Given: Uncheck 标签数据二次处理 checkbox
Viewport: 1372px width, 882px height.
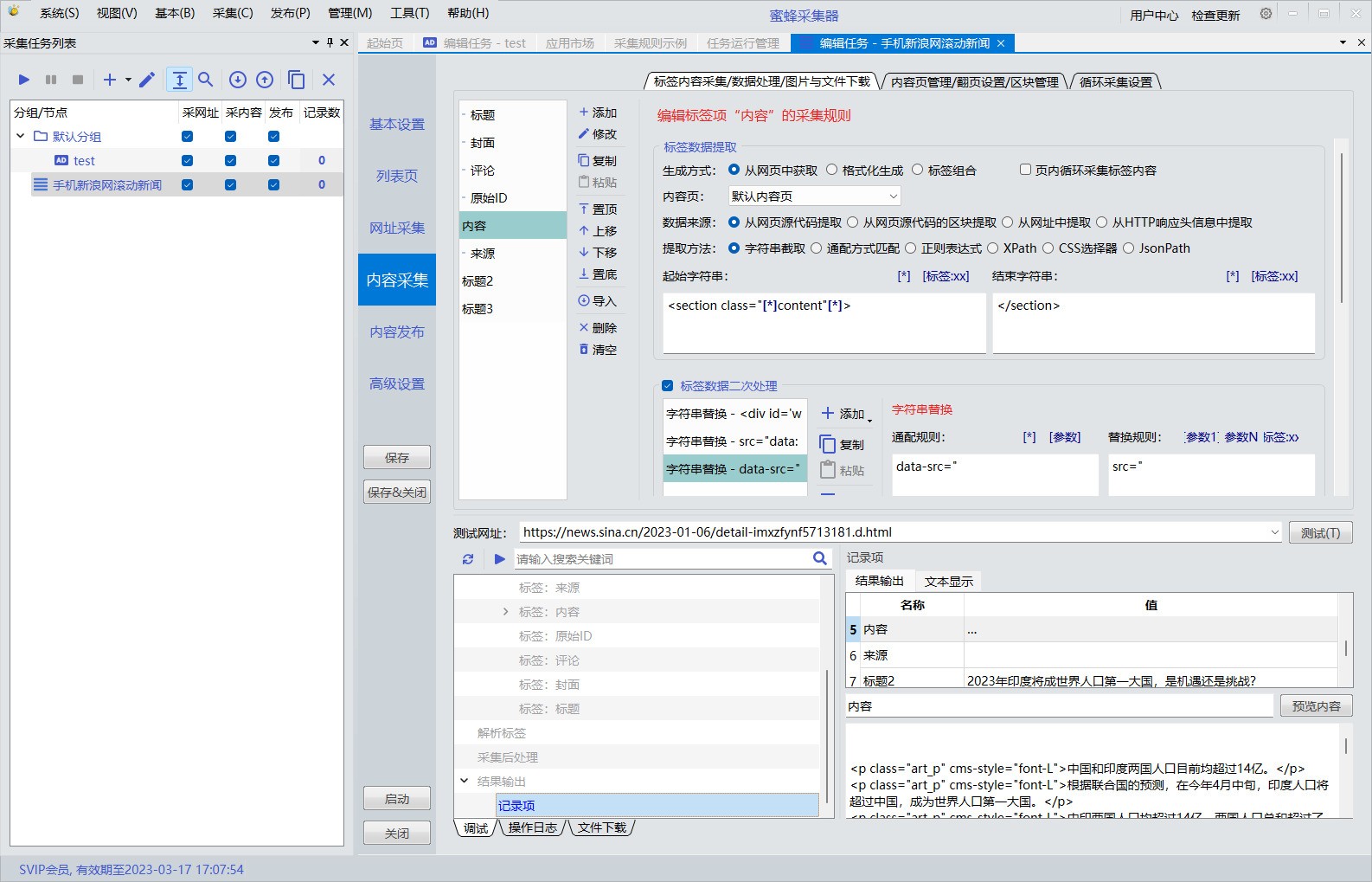Looking at the screenshot, I should click(667, 386).
